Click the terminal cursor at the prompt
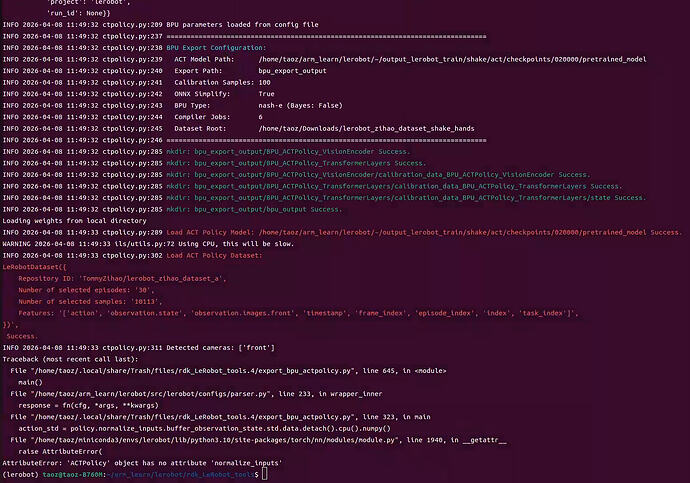The height and width of the screenshot is (483, 690). click(264, 474)
